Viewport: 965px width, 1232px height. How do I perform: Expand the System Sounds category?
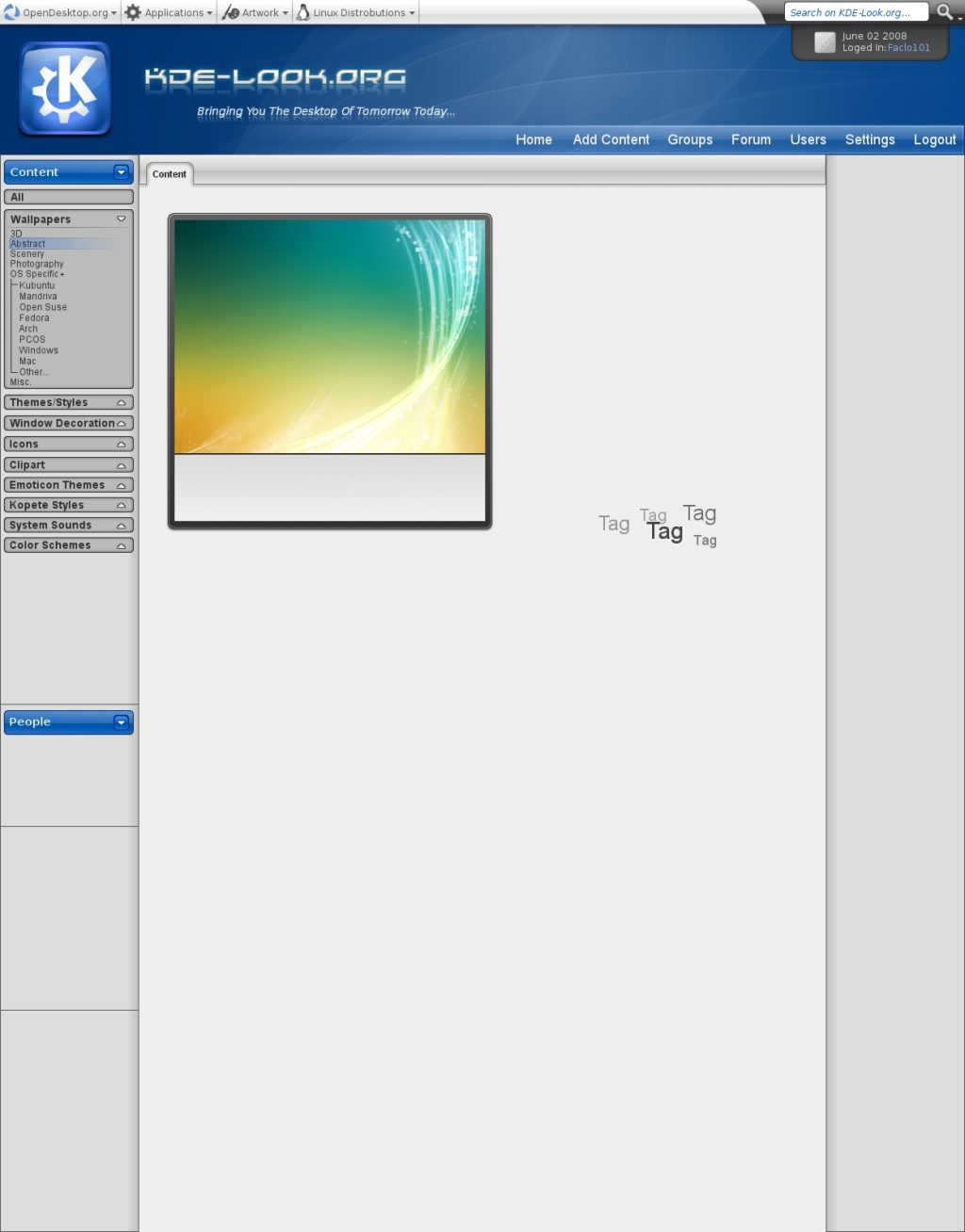(69, 525)
